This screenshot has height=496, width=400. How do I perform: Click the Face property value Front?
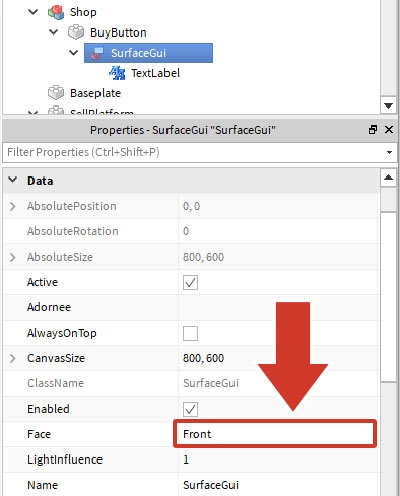click(x=275, y=434)
